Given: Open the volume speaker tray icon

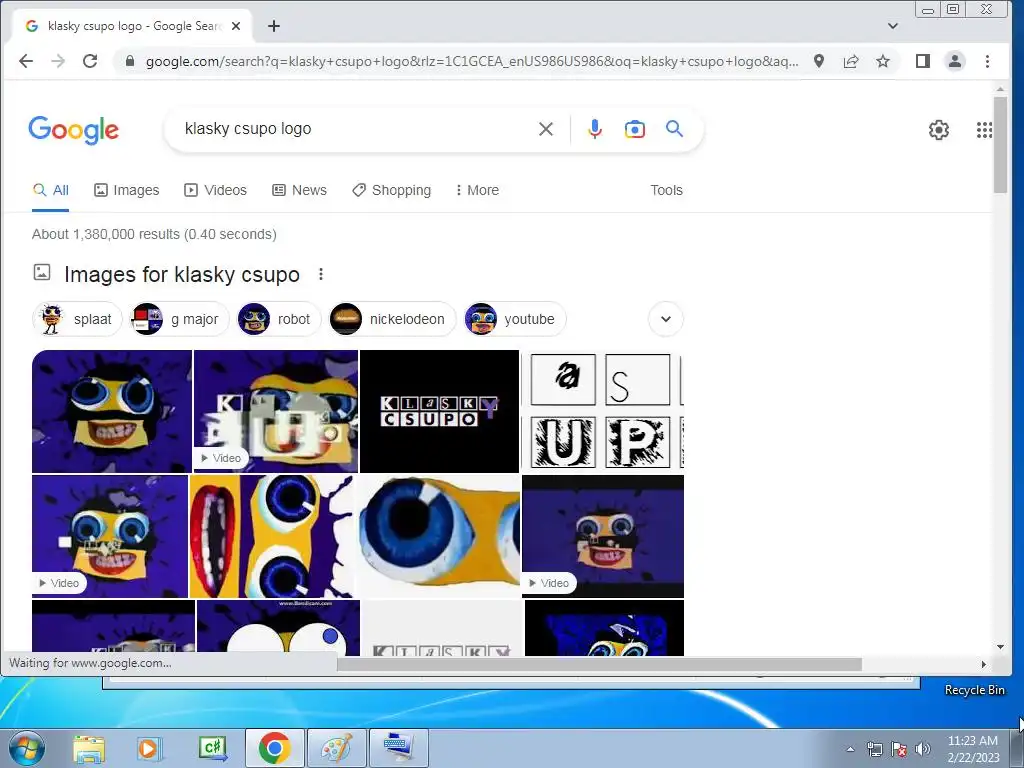Looking at the screenshot, I should click(x=922, y=749).
